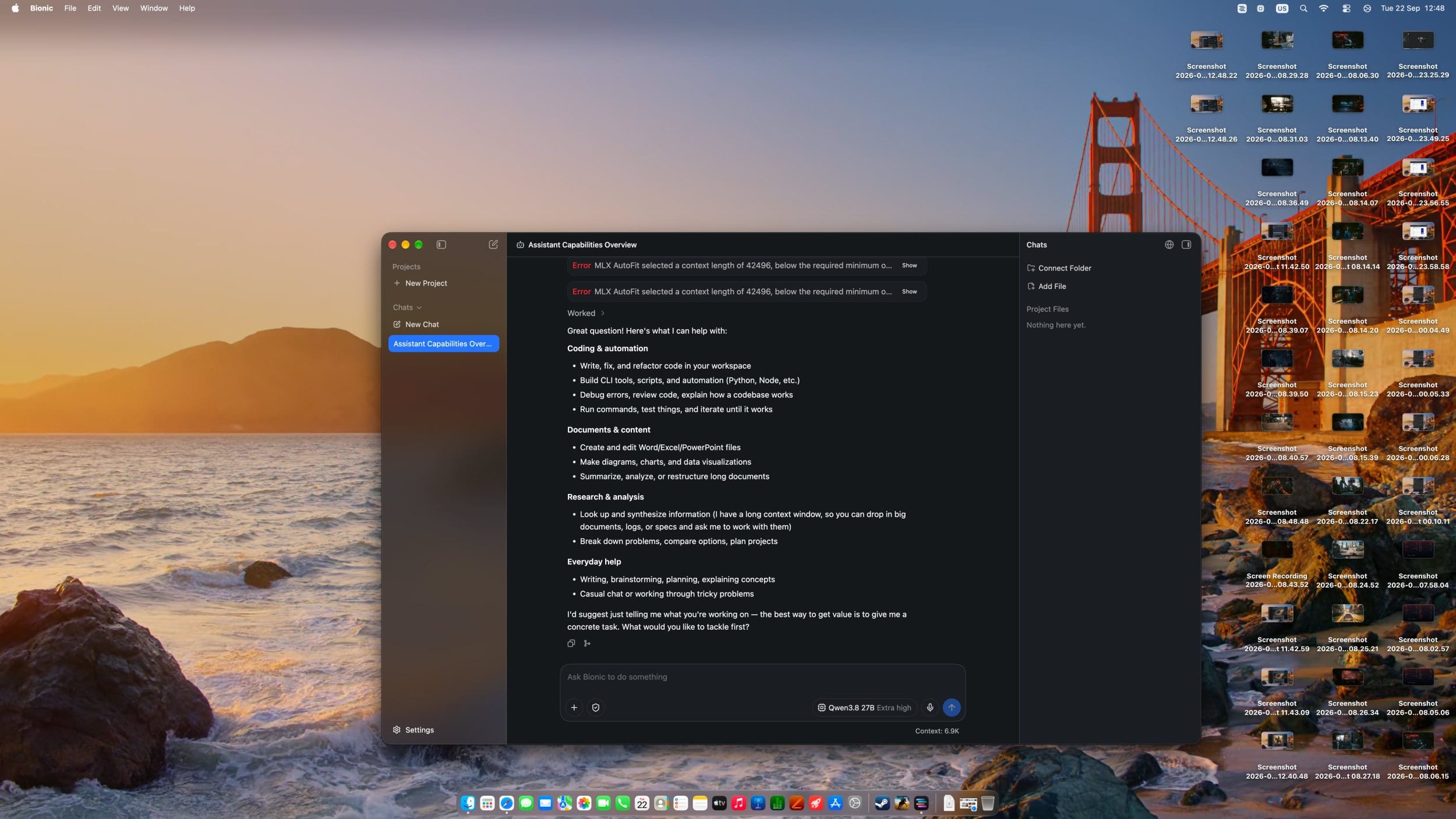Collapse the Chats section chevron
The height and width of the screenshot is (819, 1456).
pos(419,308)
